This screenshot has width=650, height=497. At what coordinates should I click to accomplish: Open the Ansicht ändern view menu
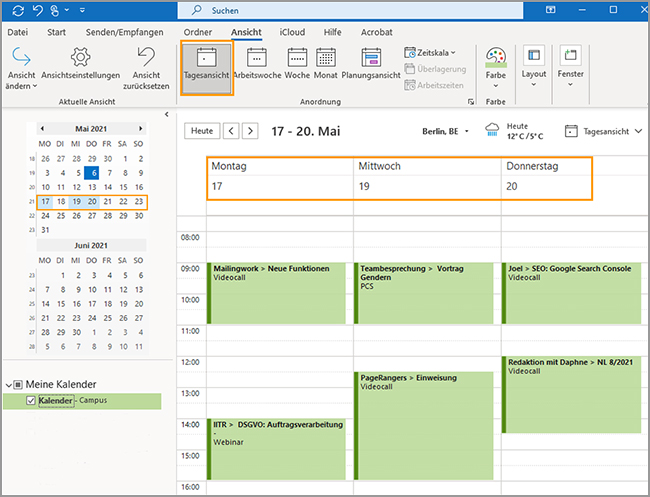(x=21, y=68)
